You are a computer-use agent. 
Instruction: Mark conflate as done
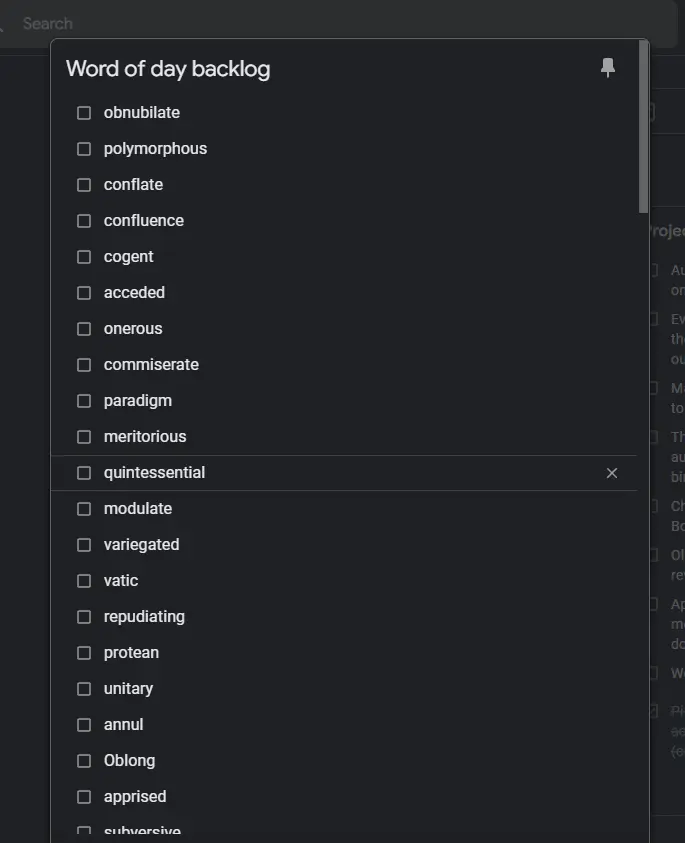point(84,185)
